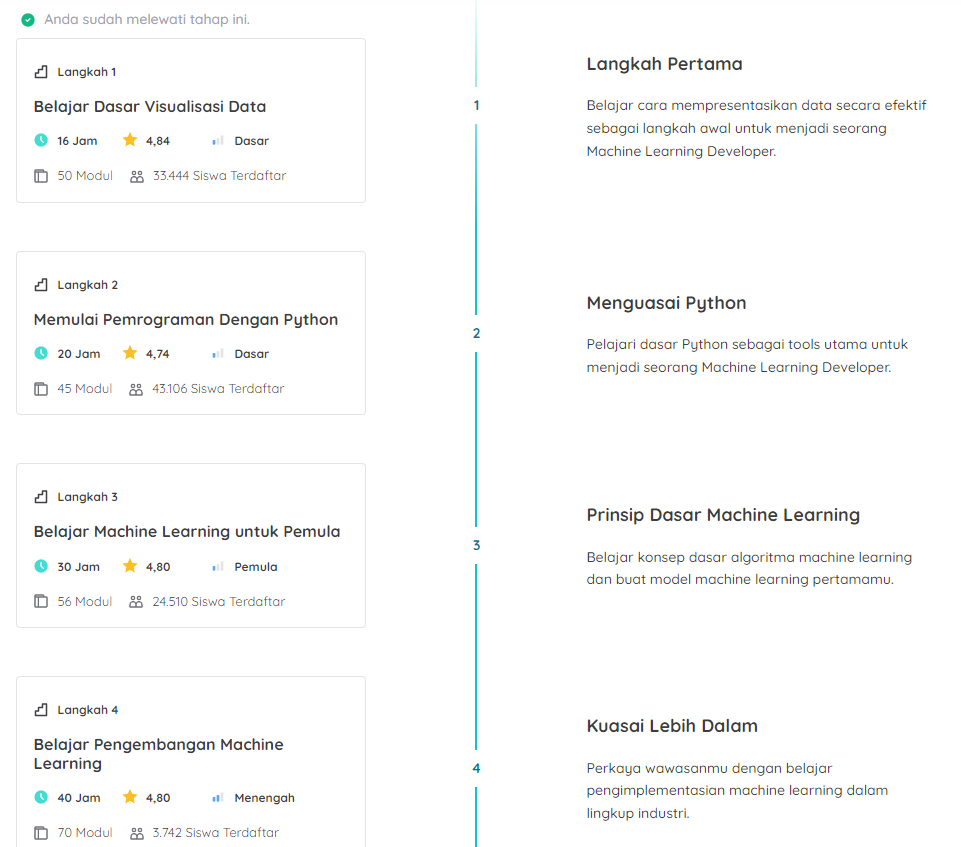Open Memulai Pemrograman Dengan Python course
This screenshot has height=847, width=961.
pos(186,319)
